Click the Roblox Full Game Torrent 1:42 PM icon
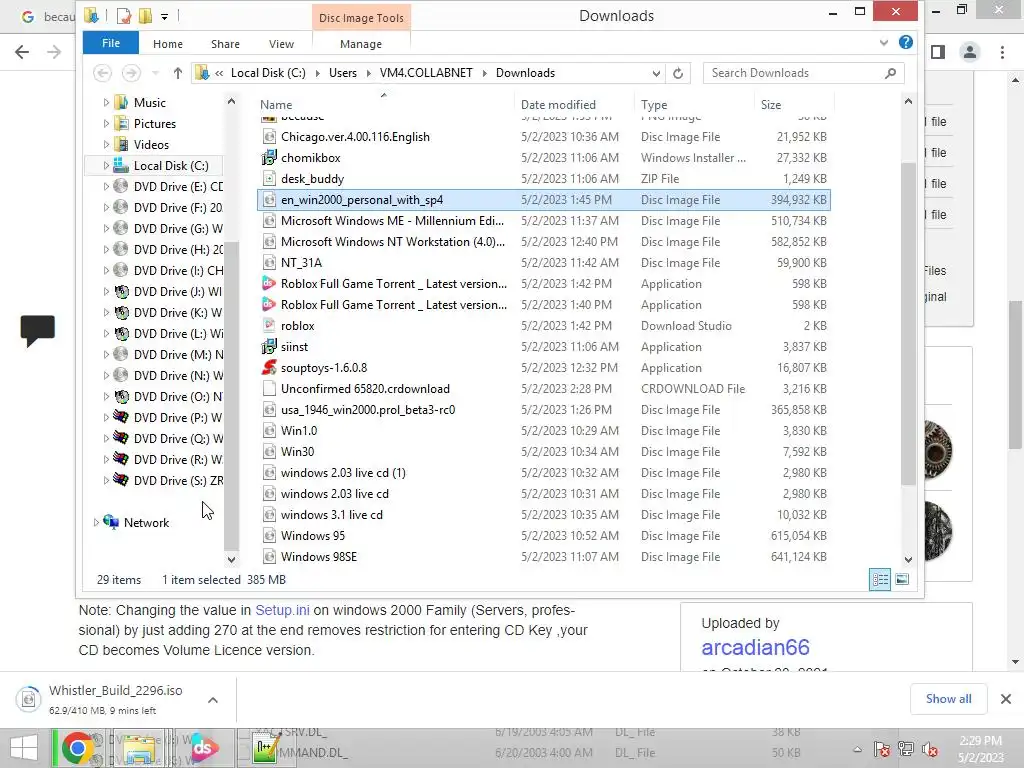 (269, 284)
